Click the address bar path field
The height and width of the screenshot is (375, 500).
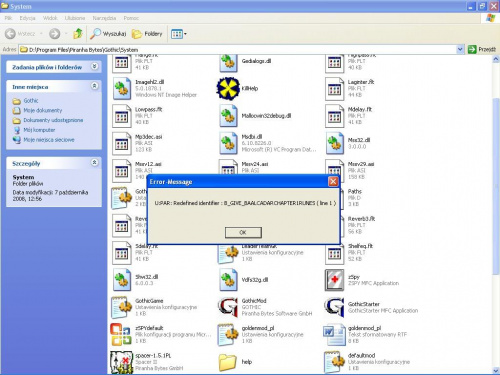(238, 50)
